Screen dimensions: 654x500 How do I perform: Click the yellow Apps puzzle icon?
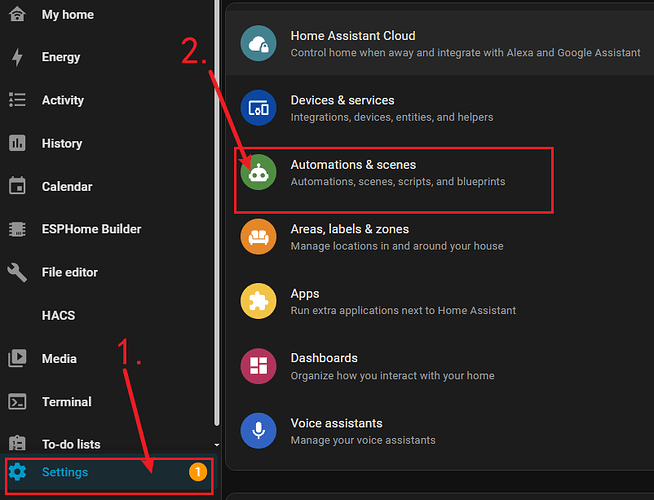click(258, 301)
